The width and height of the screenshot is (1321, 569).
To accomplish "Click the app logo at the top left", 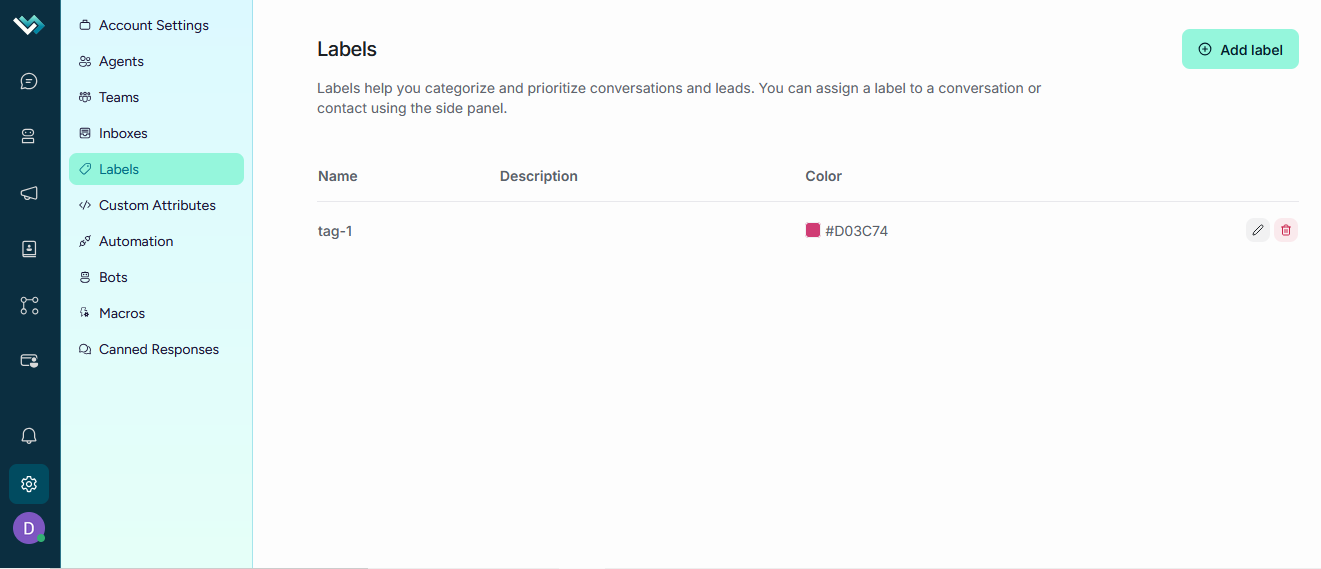I will click(29, 25).
